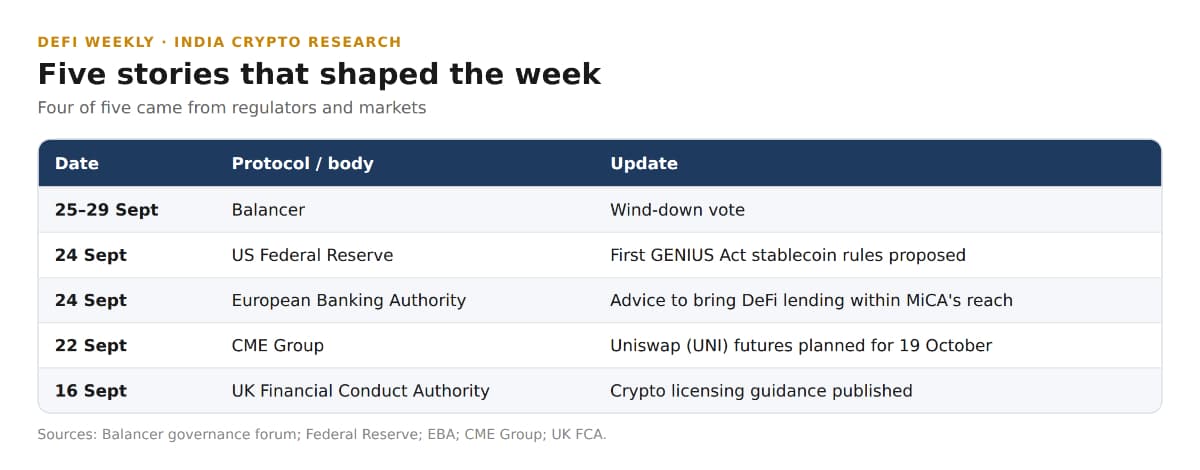Image resolution: width=1200 pixels, height=470 pixels.
Task: Select the 25–29 Sept date cell
Action: tap(106, 210)
